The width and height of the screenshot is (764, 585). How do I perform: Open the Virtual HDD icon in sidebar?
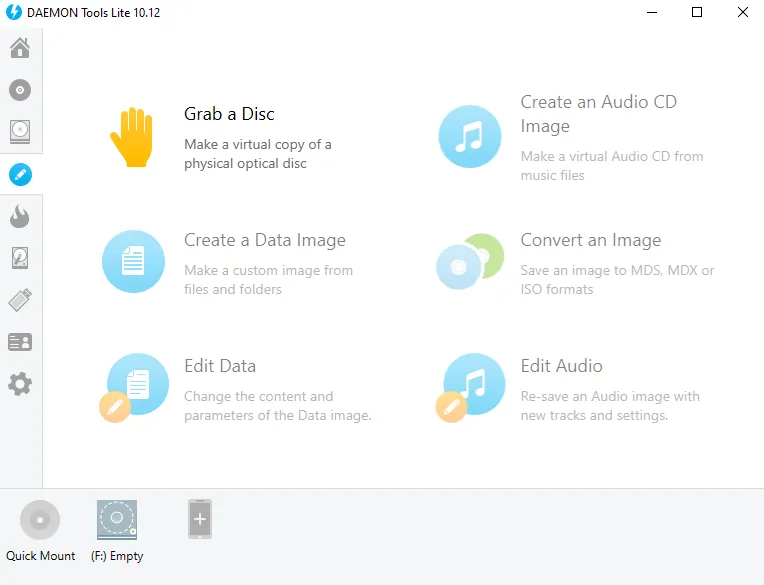(20, 258)
